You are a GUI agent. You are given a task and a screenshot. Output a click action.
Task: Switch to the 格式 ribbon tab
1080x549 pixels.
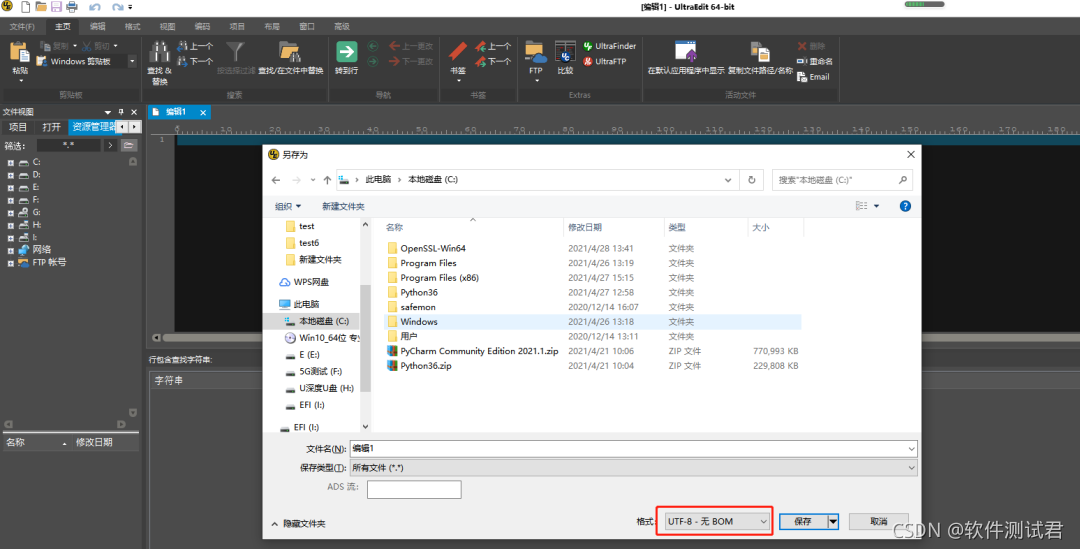pos(132,26)
